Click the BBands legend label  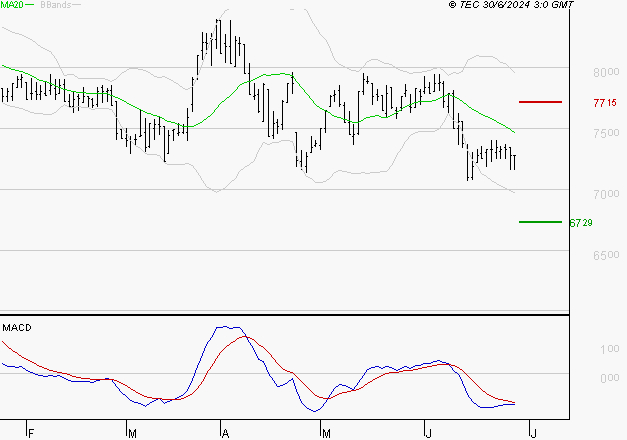tap(56, 5)
